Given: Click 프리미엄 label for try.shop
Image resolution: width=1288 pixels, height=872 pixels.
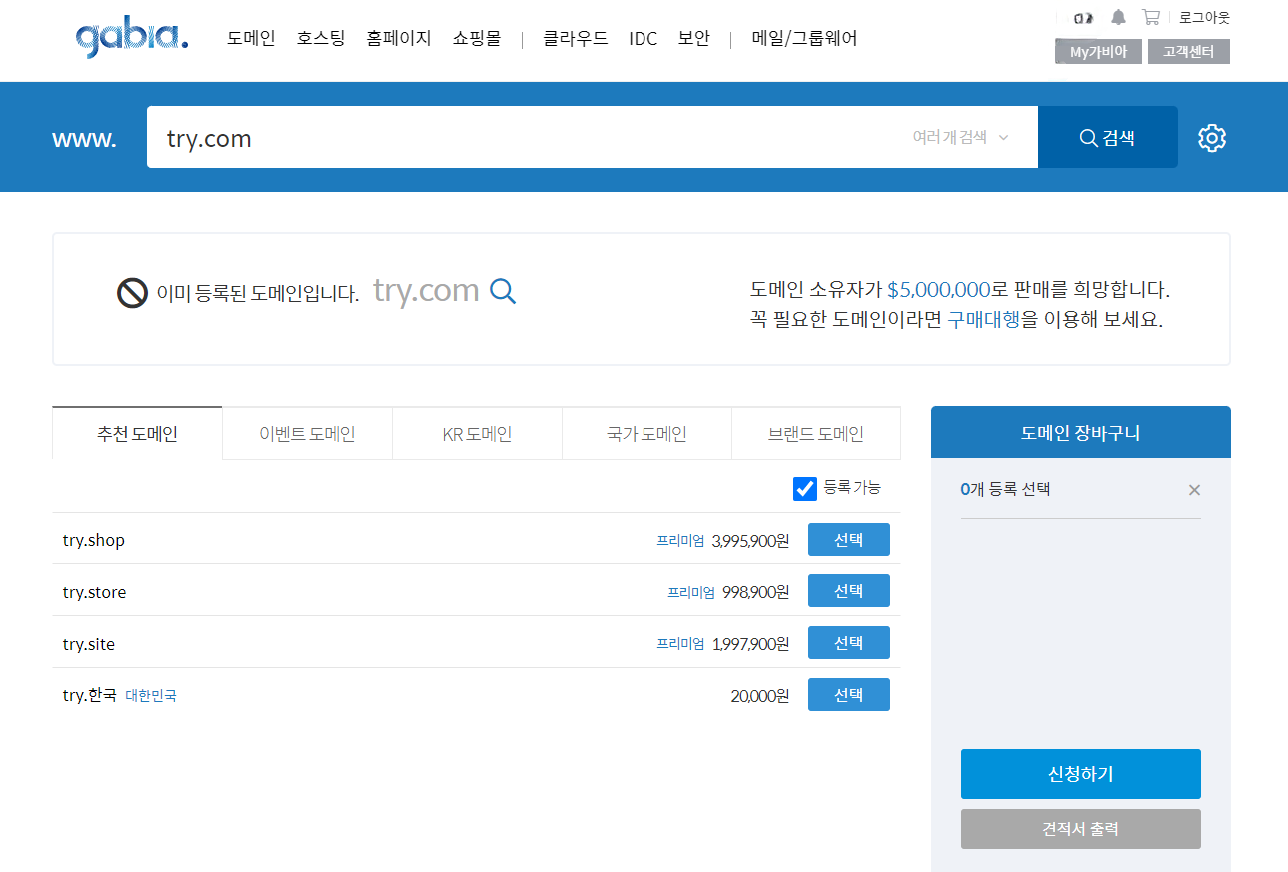Looking at the screenshot, I should 680,541.
